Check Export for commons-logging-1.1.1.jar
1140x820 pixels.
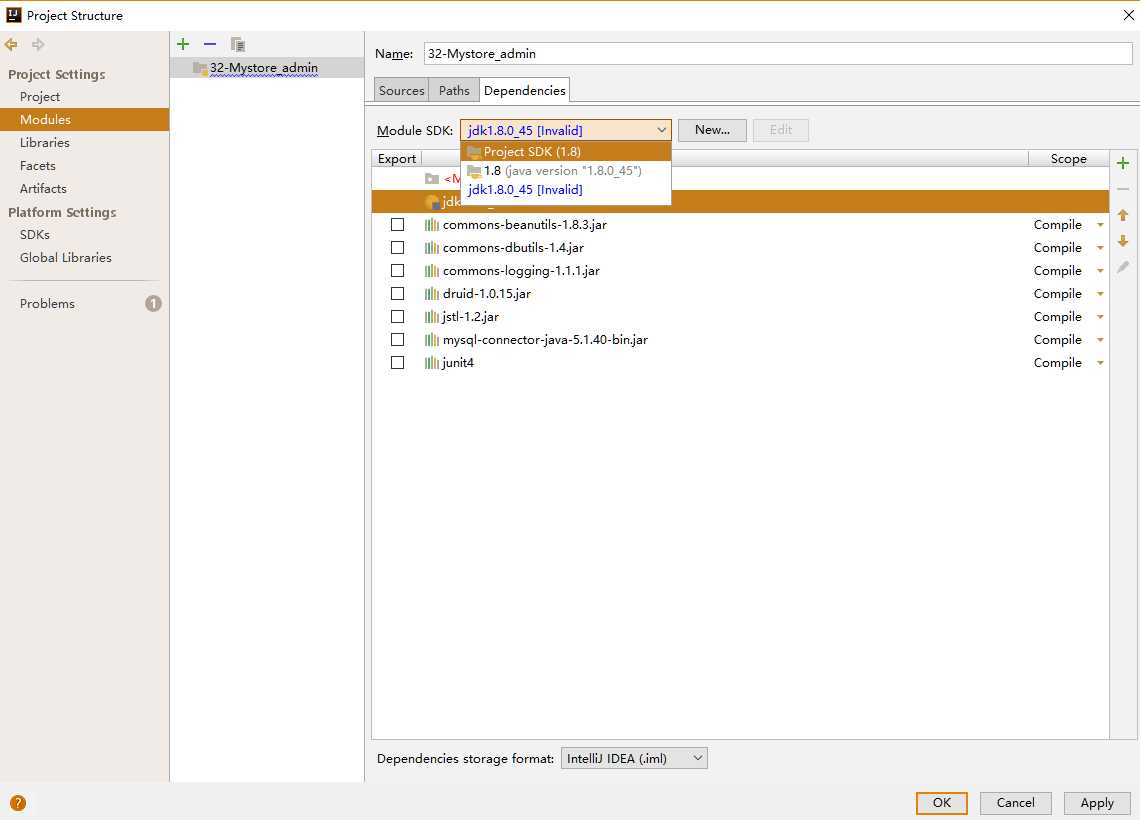click(x=398, y=270)
